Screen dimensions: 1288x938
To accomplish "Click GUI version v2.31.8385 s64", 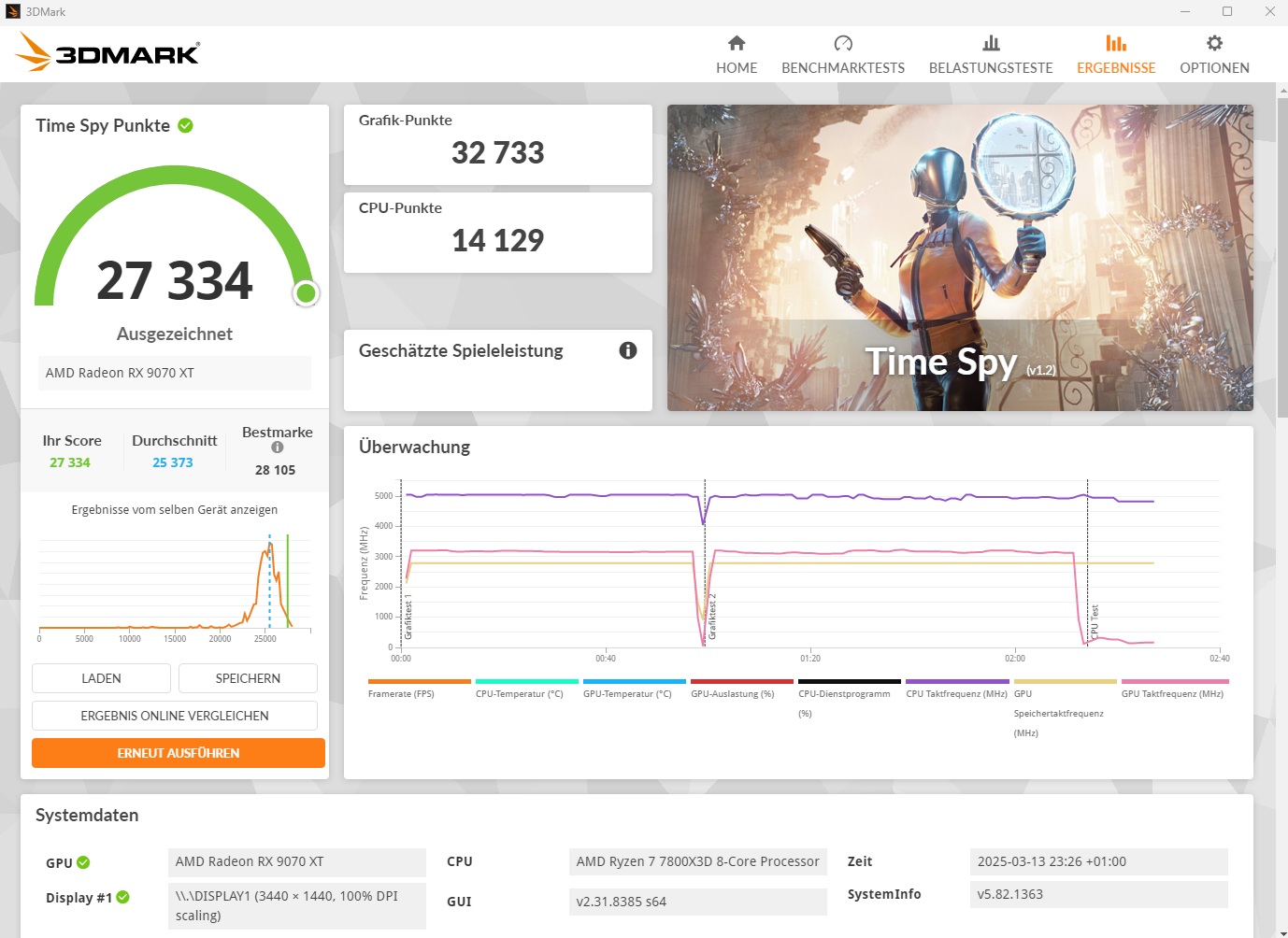I will point(698,902).
